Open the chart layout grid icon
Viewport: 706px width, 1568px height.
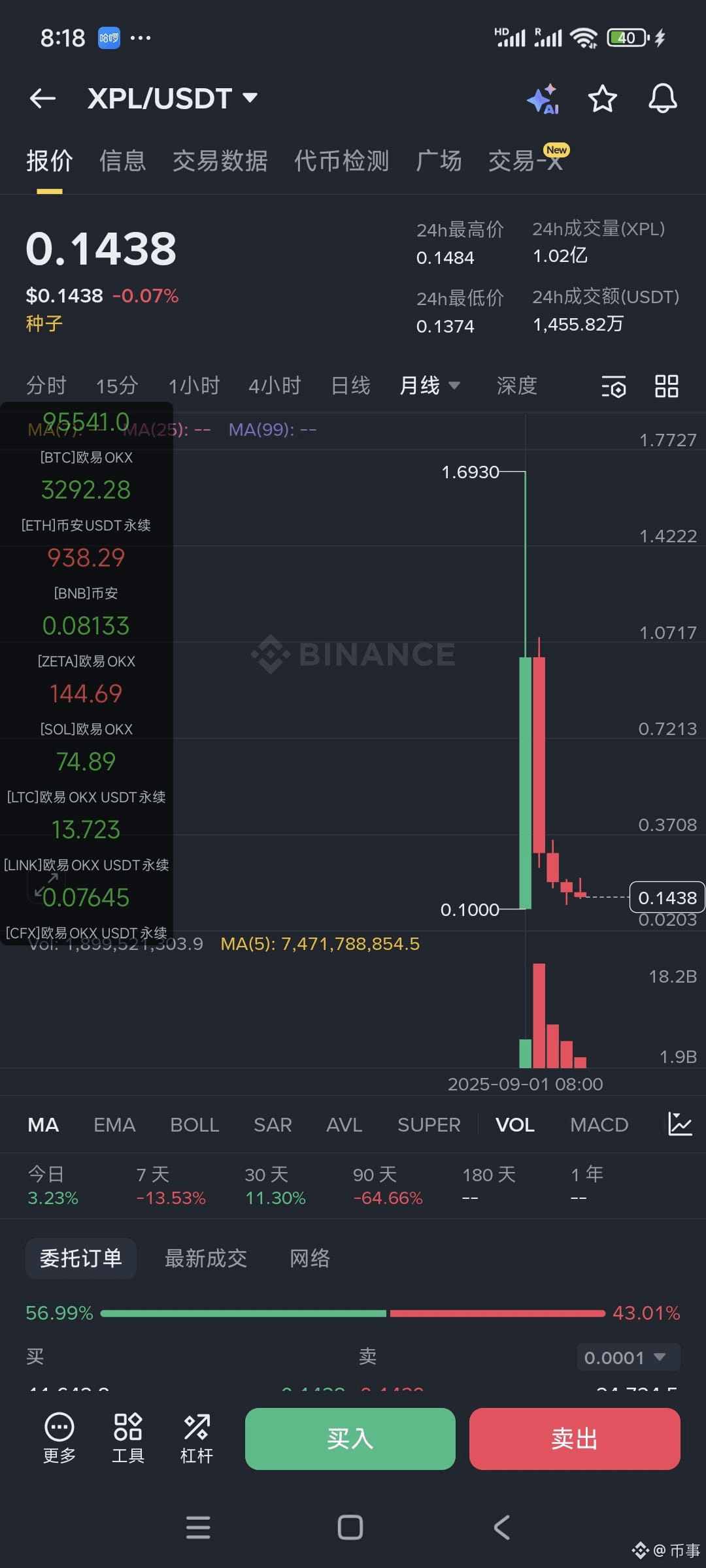click(x=666, y=386)
